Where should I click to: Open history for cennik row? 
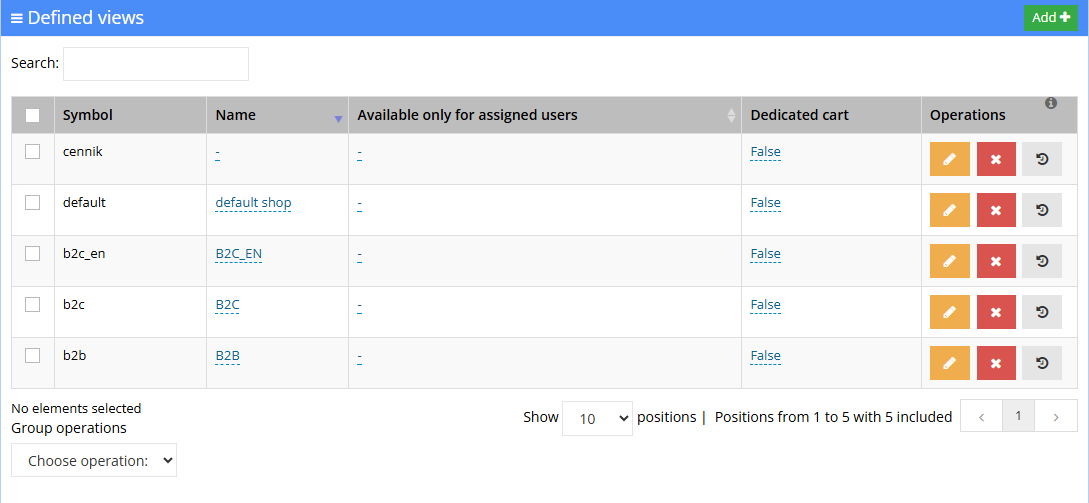coord(1042,159)
